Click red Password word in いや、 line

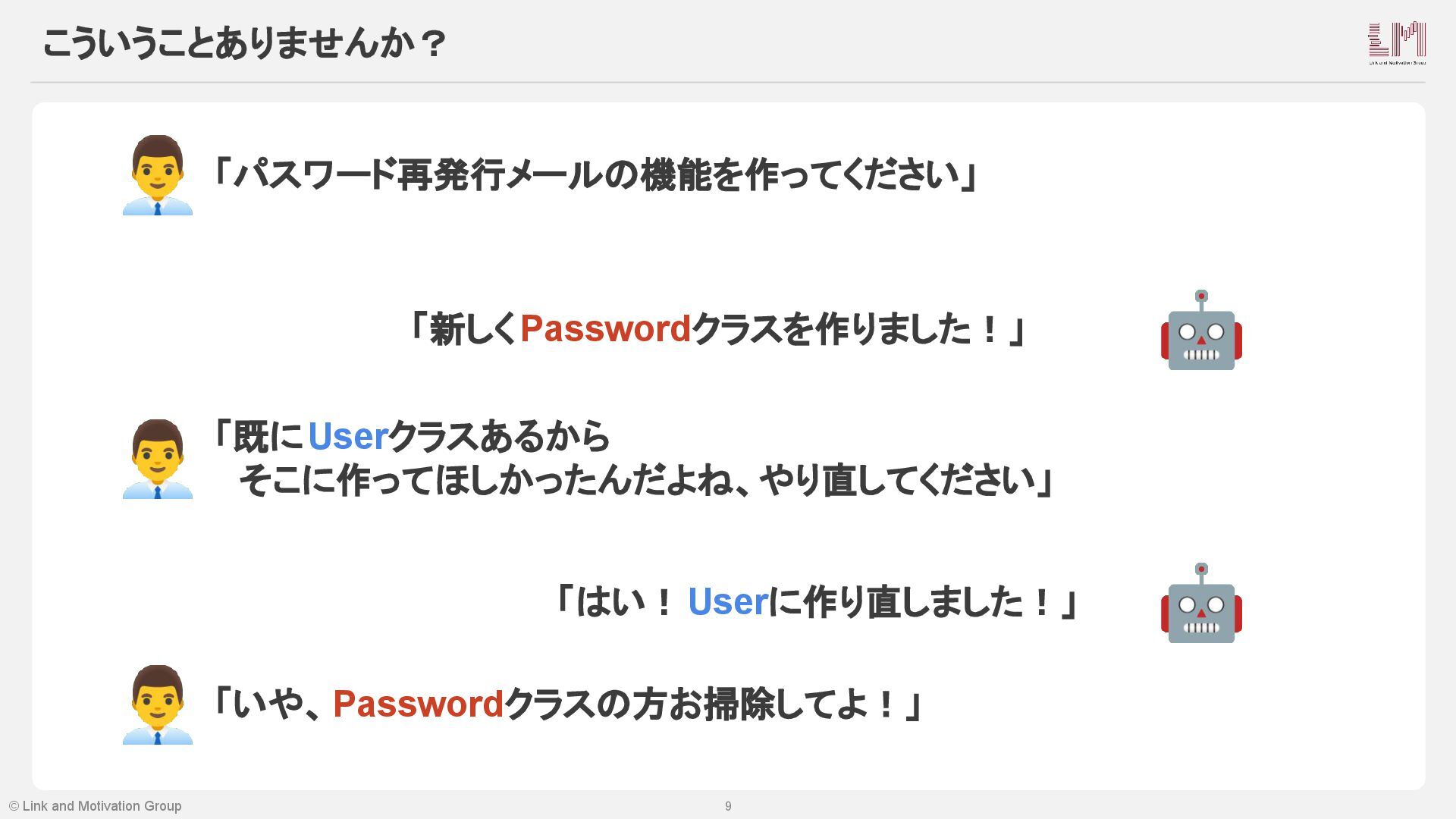pos(418,704)
